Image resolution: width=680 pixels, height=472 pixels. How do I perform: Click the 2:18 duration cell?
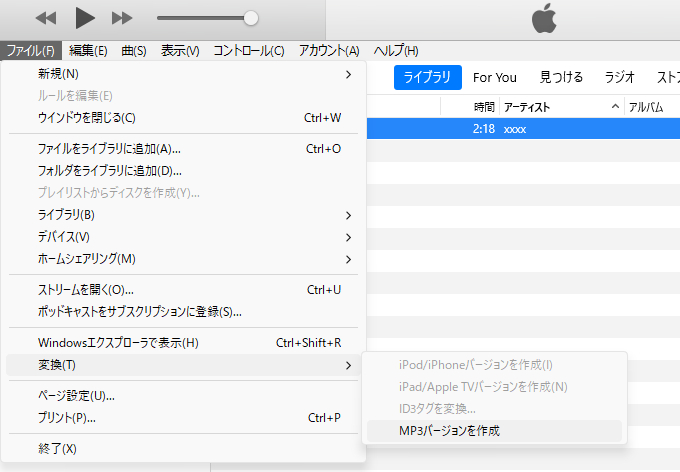[484, 129]
